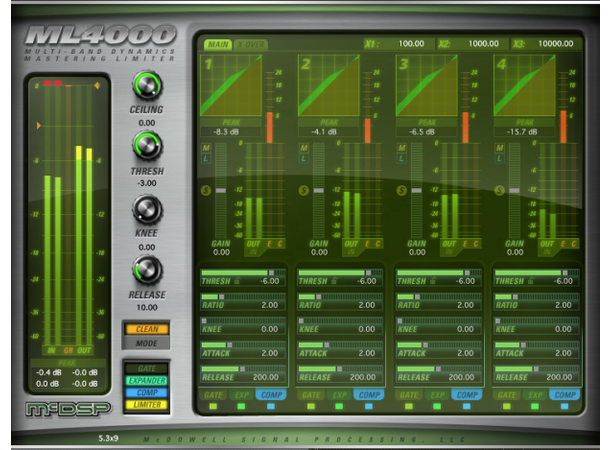The width and height of the screenshot is (610, 450).
Task: Toggle band 1 gate enable indicator
Action: coord(213,406)
